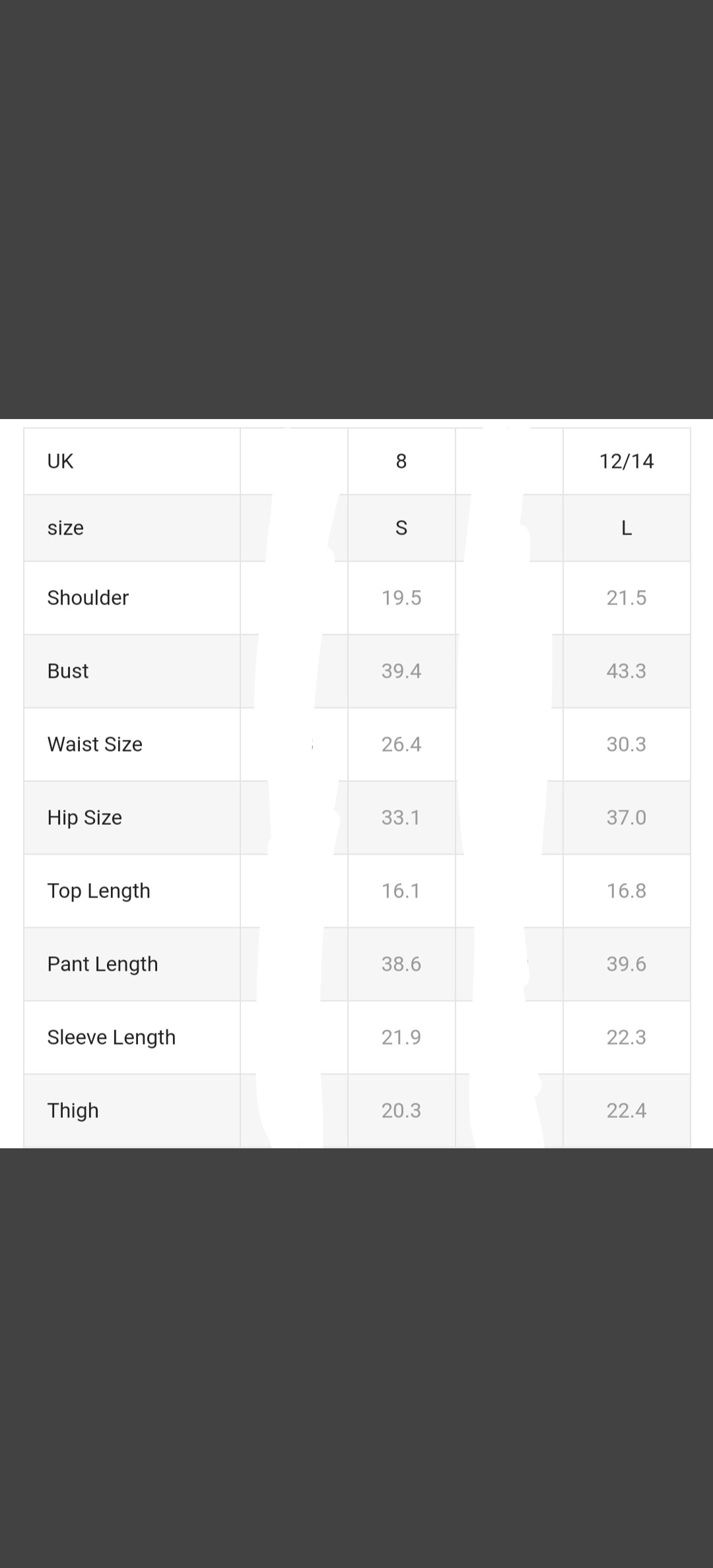Tap the size S cell
This screenshot has width=713, height=1568.
click(x=401, y=528)
